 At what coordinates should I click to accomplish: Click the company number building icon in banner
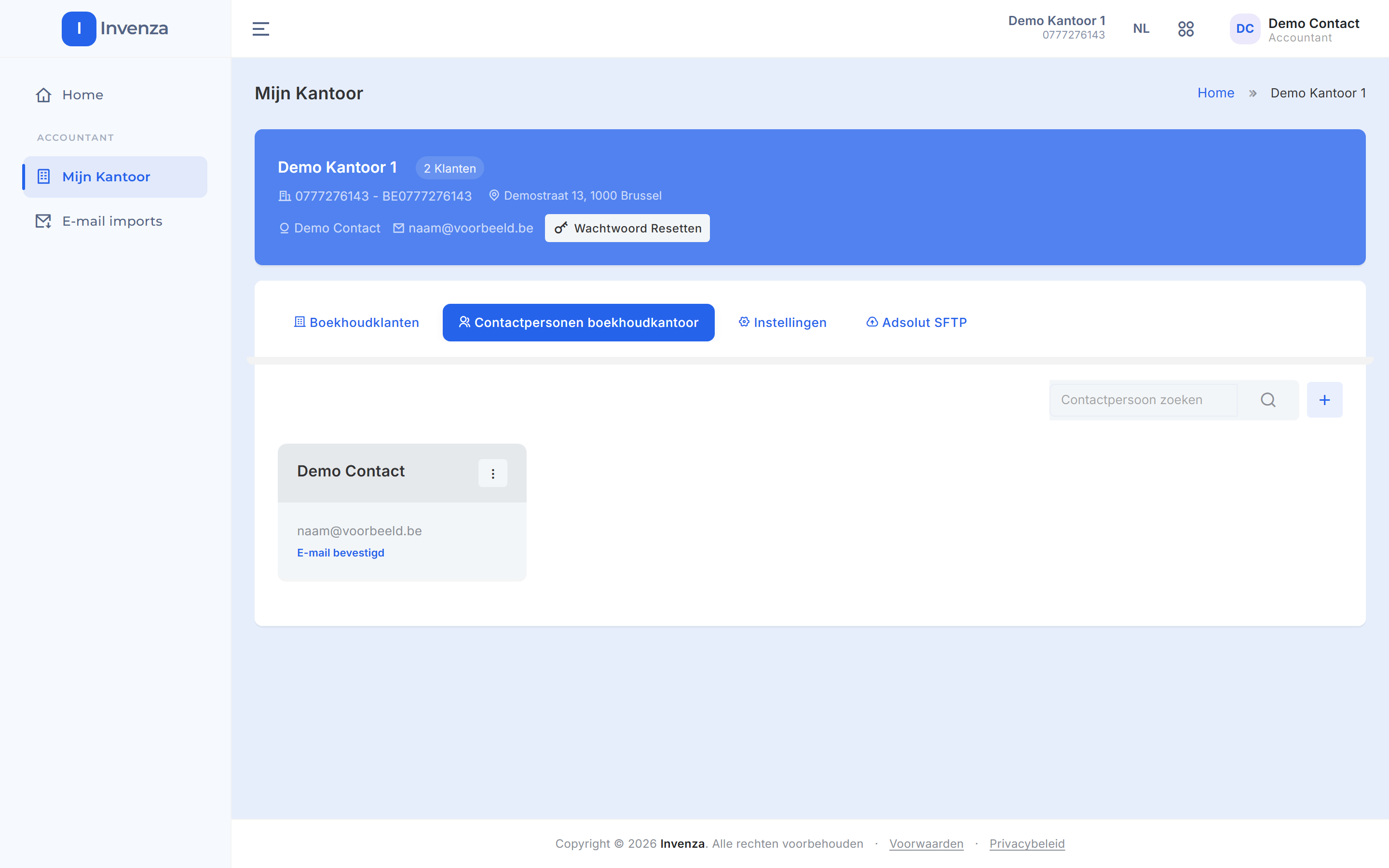pos(285,196)
